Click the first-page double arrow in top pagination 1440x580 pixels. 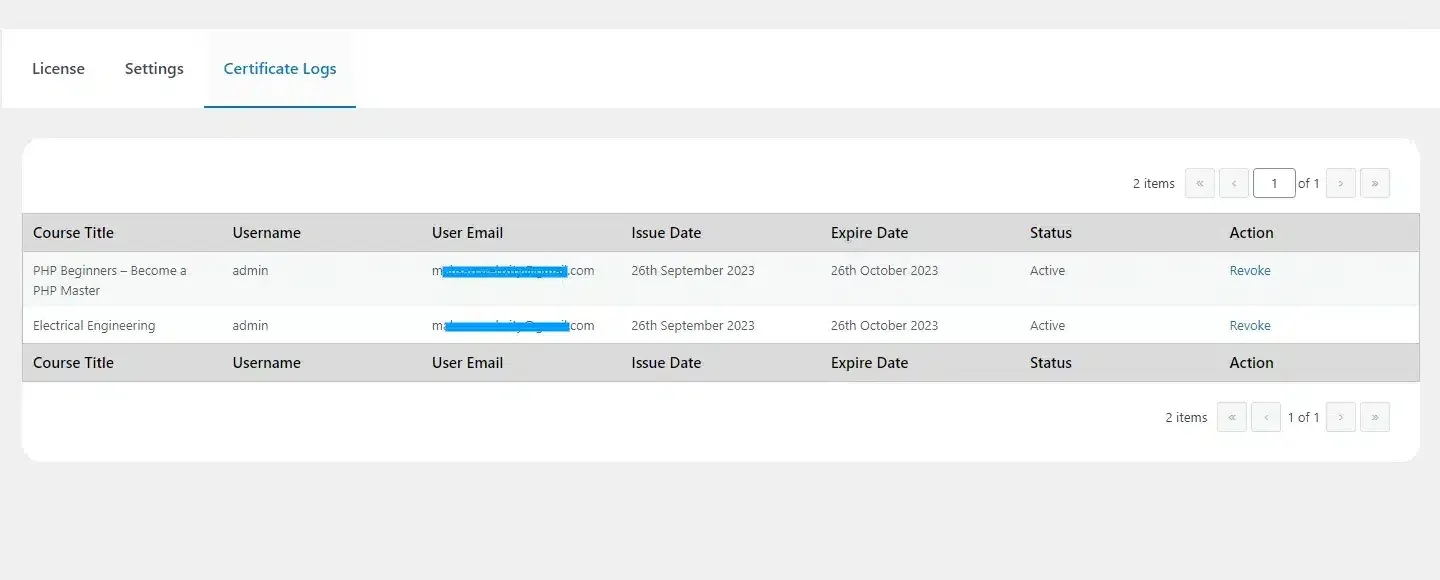pos(1200,183)
